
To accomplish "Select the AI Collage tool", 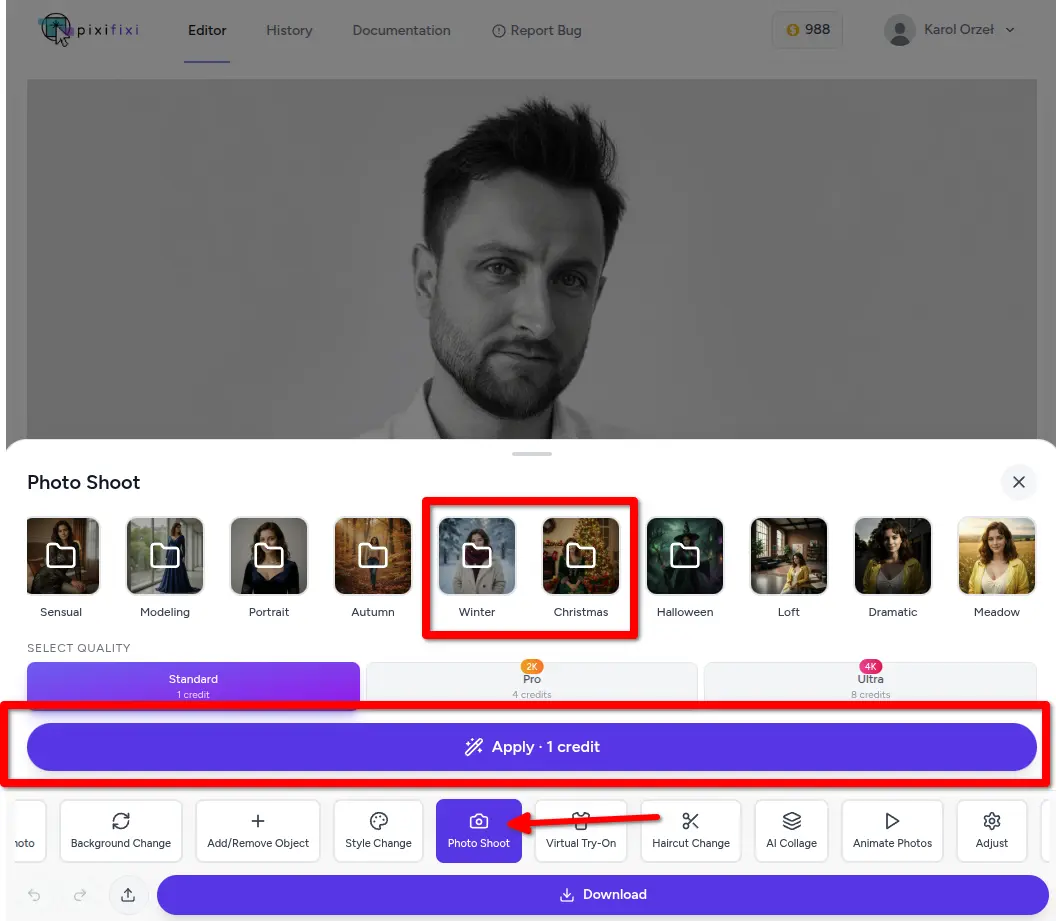I will [791, 831].
